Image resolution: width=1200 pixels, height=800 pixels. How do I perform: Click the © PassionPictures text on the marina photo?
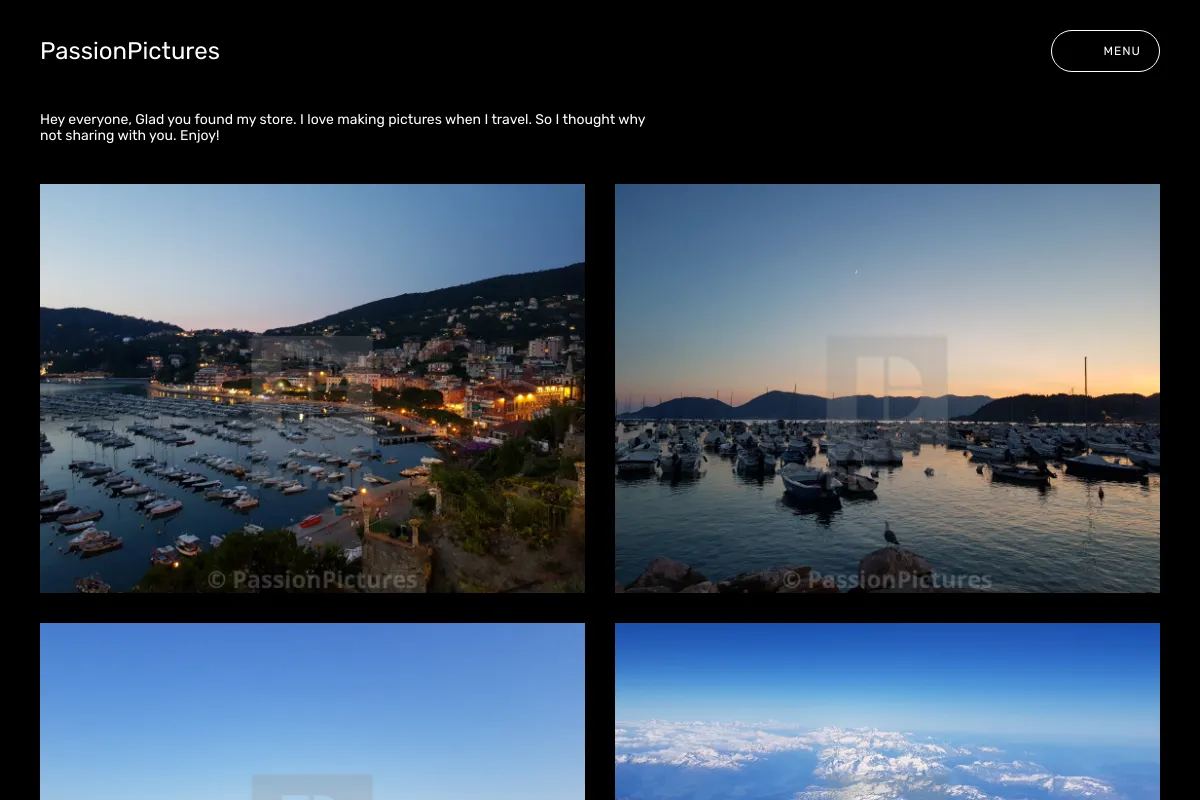[312, 580]
